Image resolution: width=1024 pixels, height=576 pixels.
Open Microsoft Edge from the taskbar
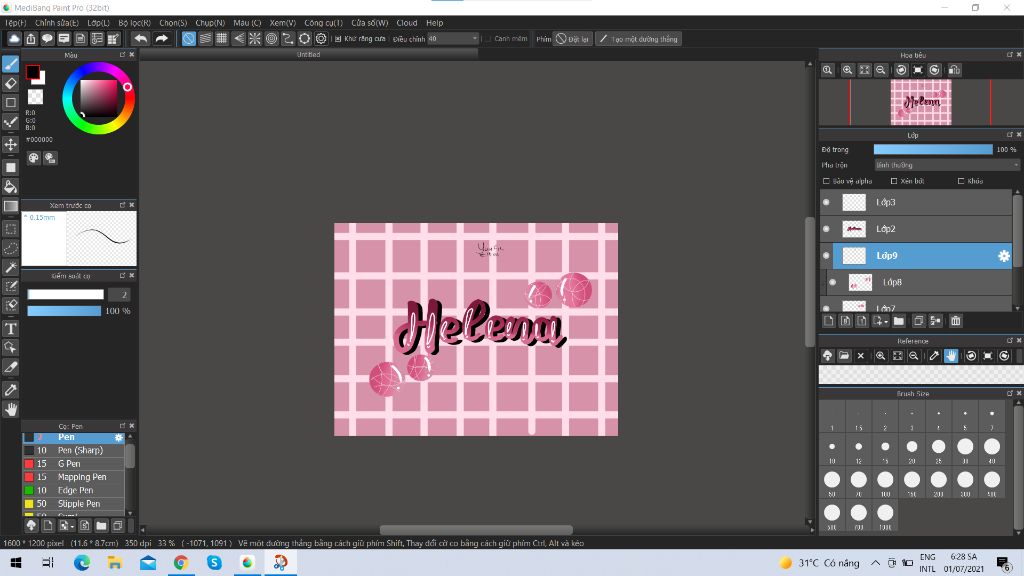(82, 562)
